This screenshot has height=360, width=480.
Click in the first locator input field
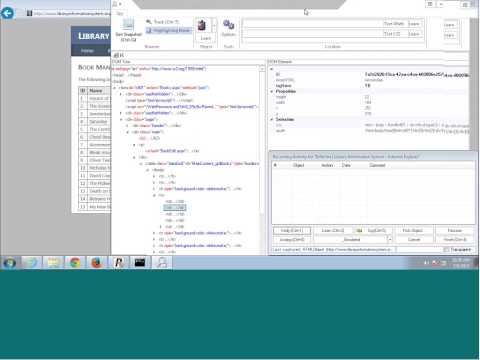(x=312, y=24)
